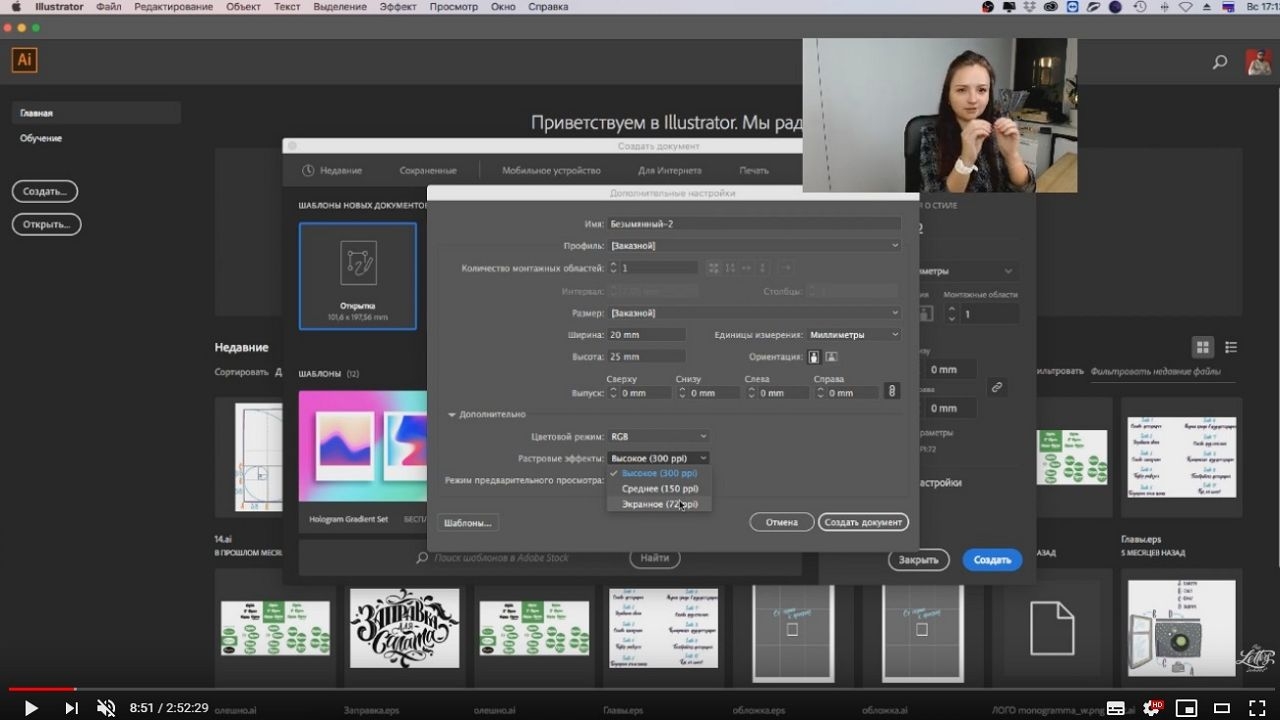Open the Для Интернета tab
Viewport: 1280px width, 720px height.
click(670, 171)
